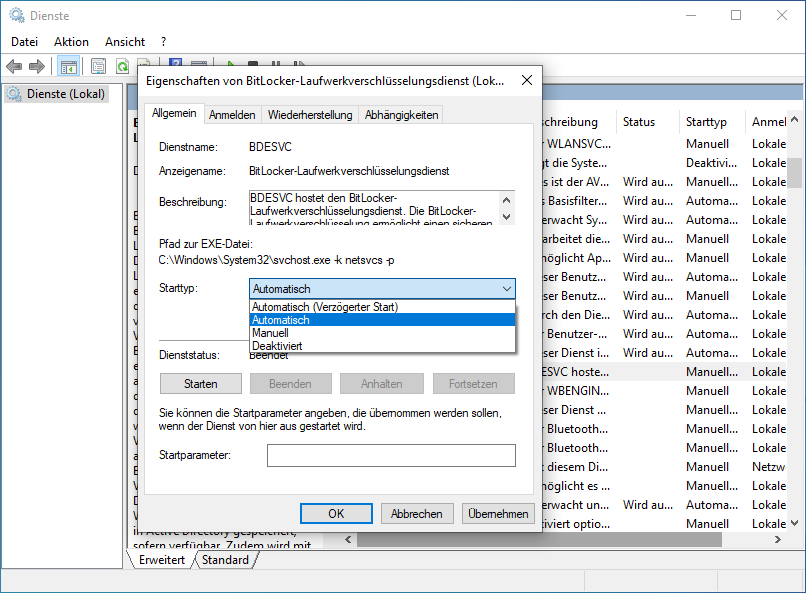Choose Manuell in Starttyp list
This screenshot has height=593, width=806.
click(x=382, y=333)
